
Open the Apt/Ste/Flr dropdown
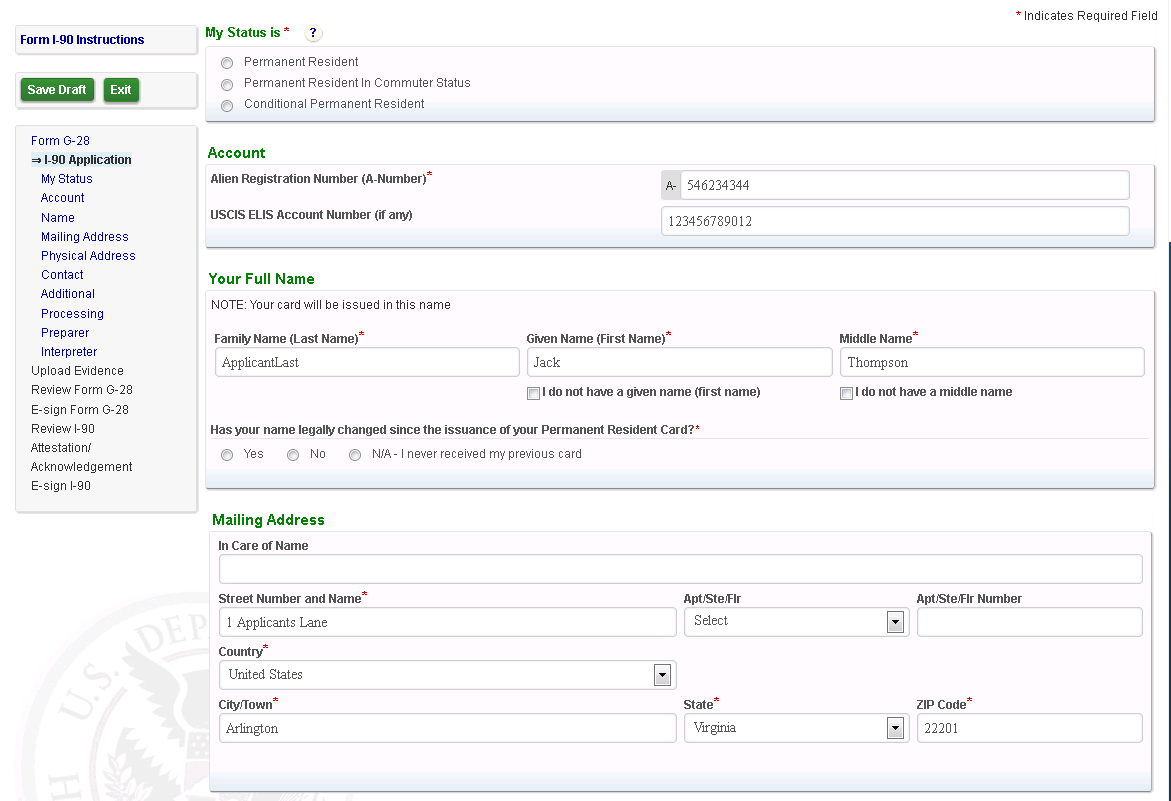click(895, 622)
